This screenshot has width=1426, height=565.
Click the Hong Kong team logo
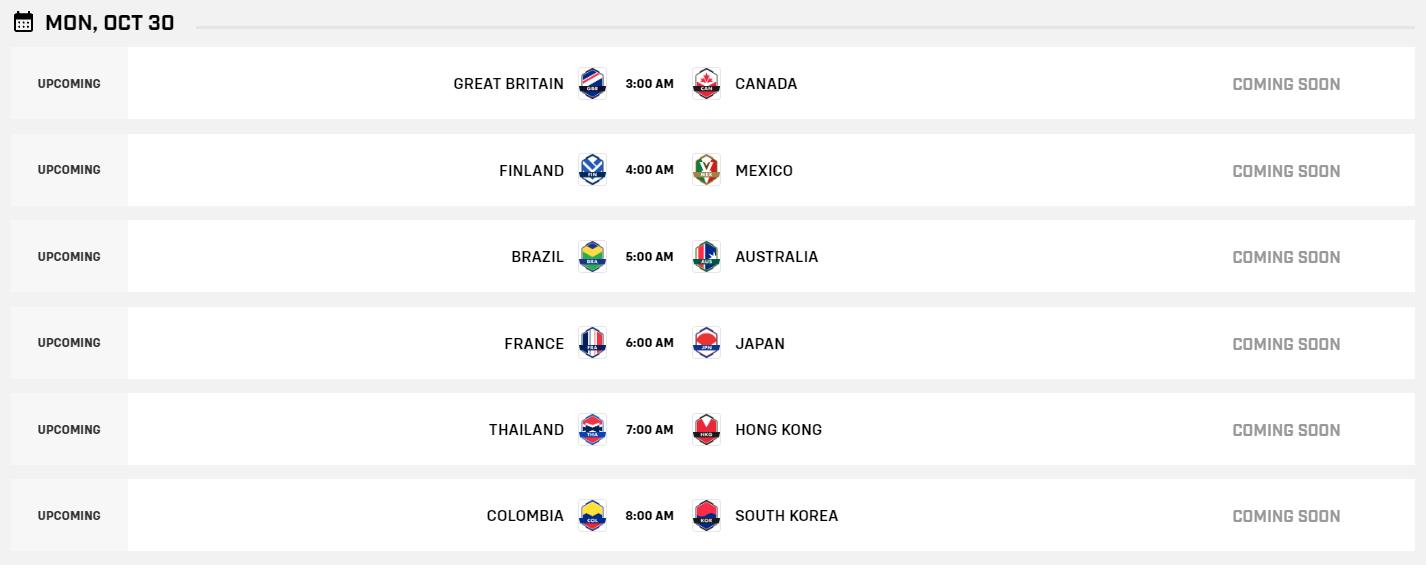coord(706,429)
